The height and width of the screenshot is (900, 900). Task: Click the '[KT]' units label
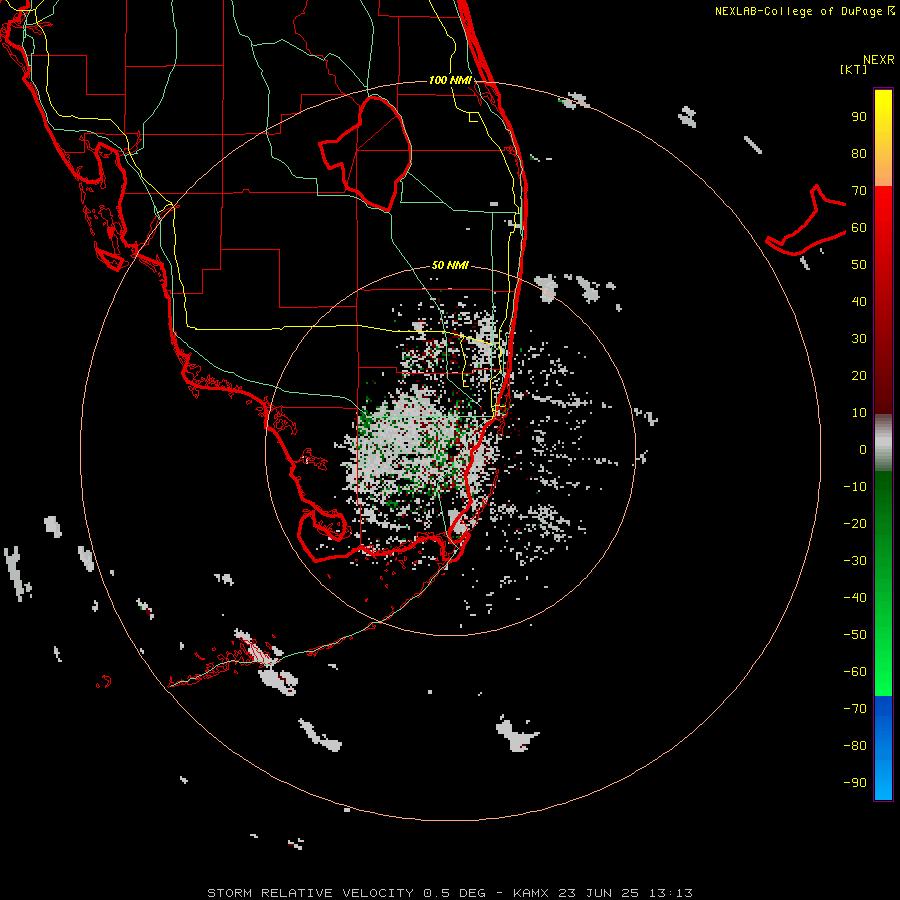(x=853, y=69)
